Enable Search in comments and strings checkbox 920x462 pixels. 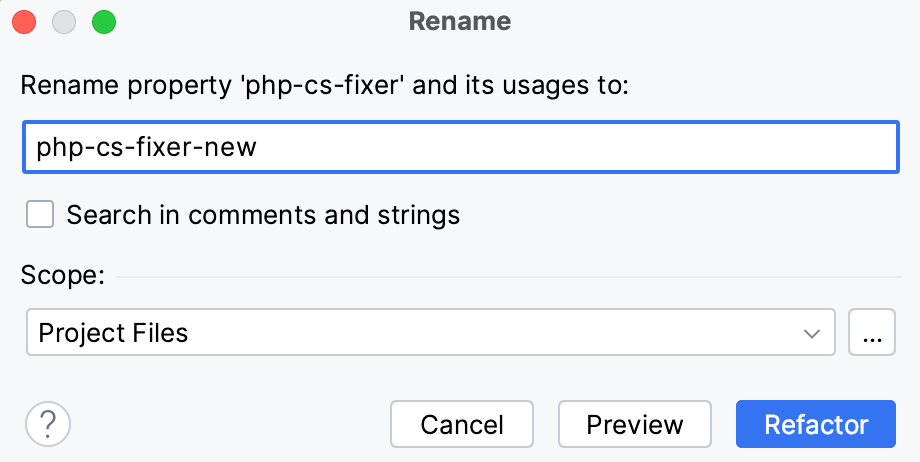pyautogui.click(x=40, y=214)
